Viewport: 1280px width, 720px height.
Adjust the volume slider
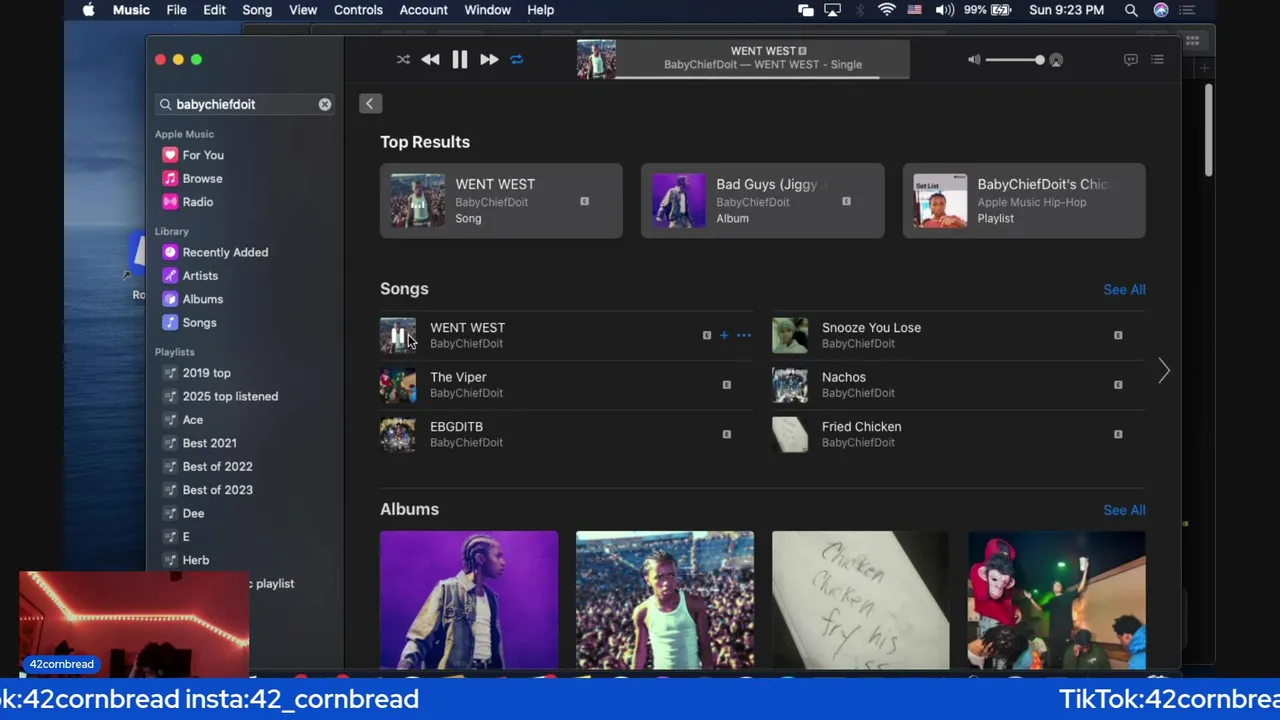pyautogui.click(x=1014, y=60)
